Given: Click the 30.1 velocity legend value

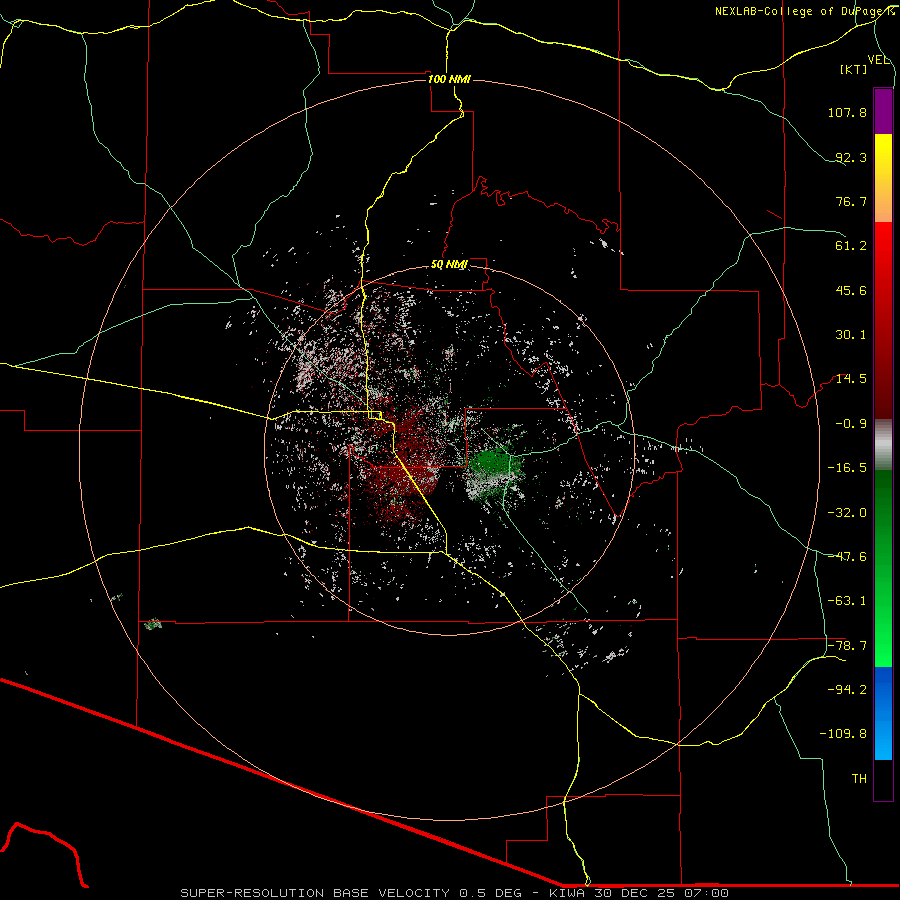Looking at the screenshot, I should pyautogui.click(x=851, y=335).
